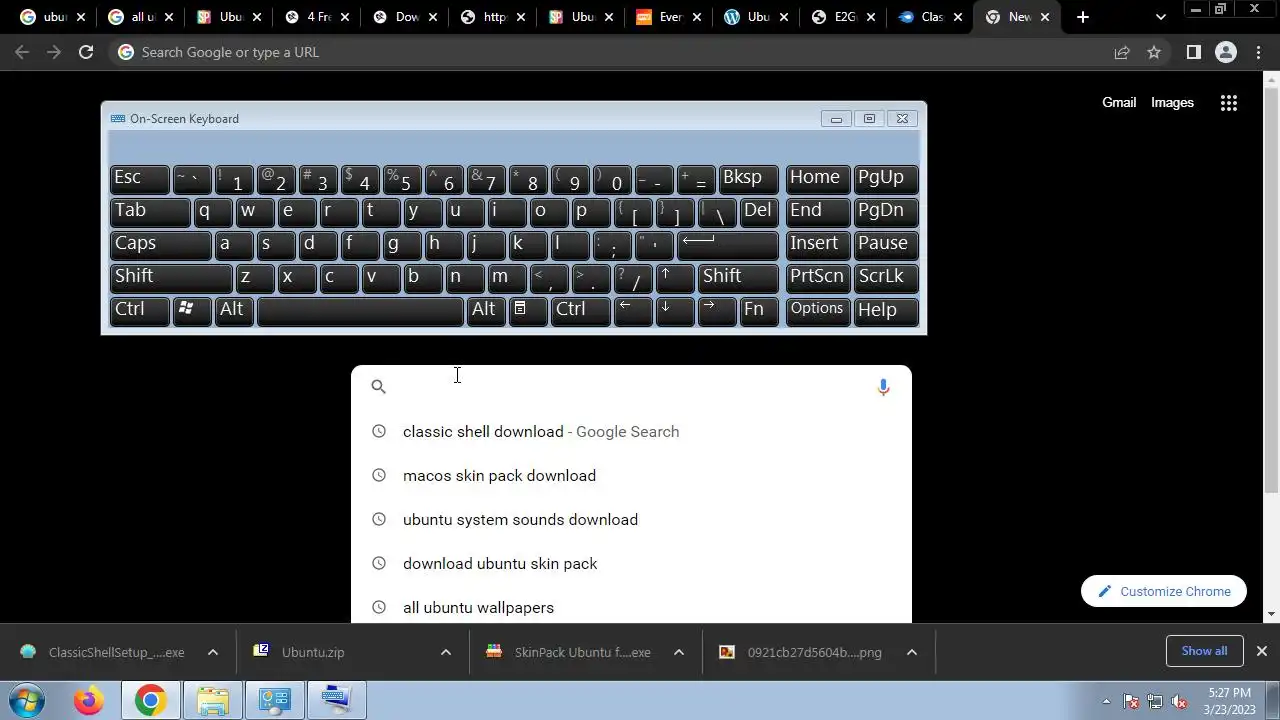Toggle the right Shift key on on-screen keyboard
Viewport: 1280px width, 720px height.
click(x=738, y=278)
